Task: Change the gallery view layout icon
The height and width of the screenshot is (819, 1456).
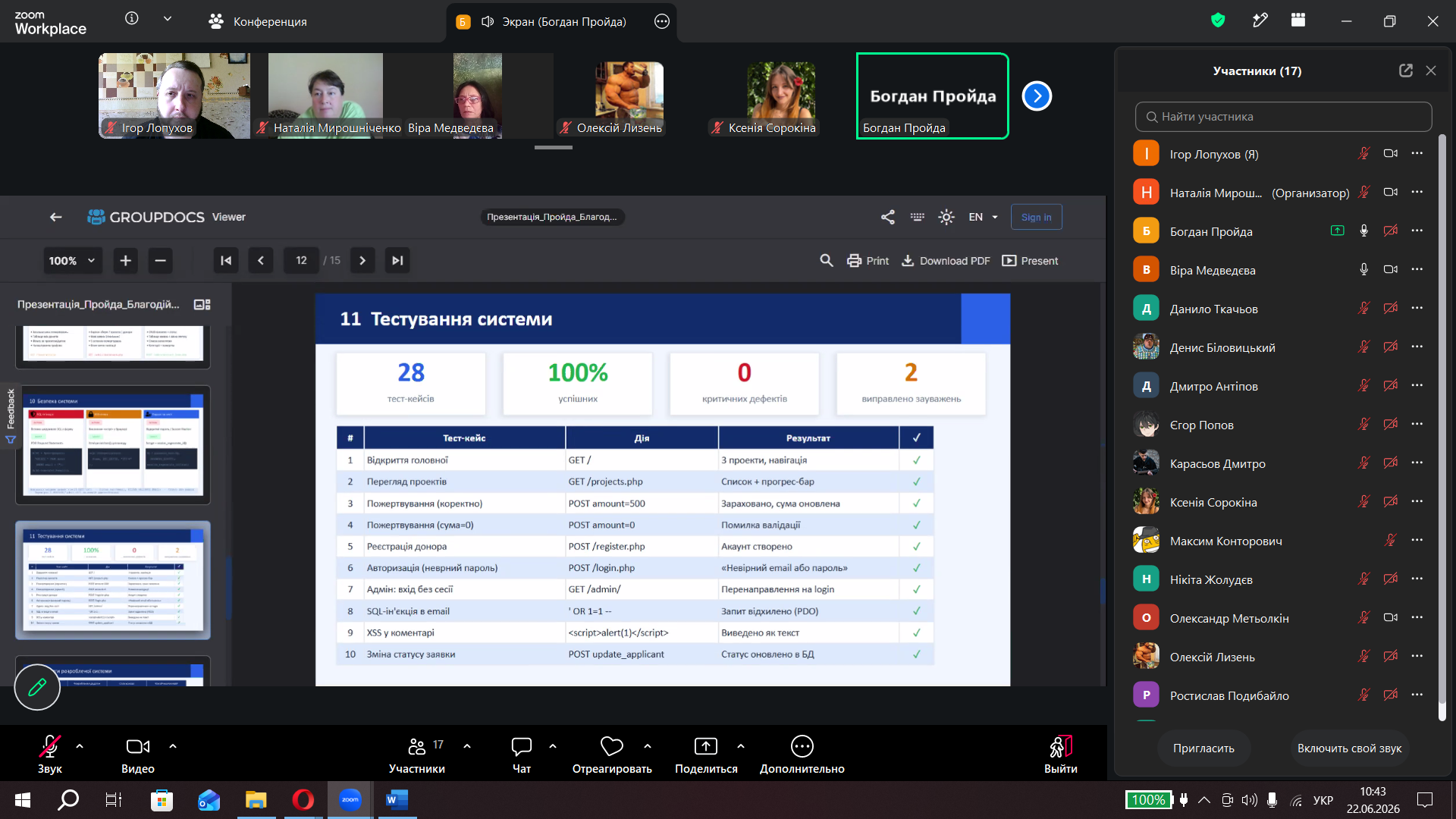Action: pyautogui.click(x=1298, y=20)
